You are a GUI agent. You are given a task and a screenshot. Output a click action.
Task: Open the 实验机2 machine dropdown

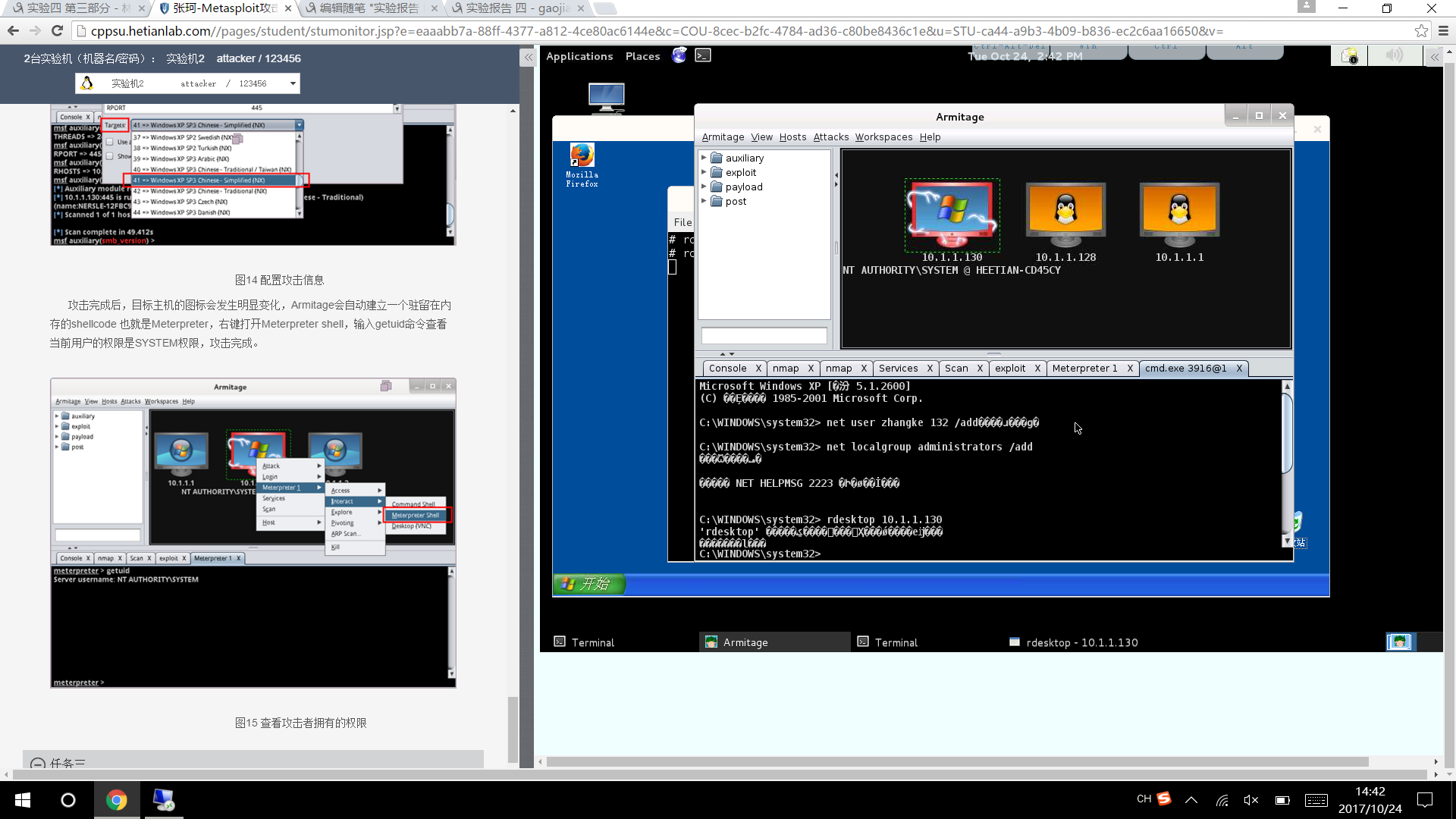pos(188,83)
